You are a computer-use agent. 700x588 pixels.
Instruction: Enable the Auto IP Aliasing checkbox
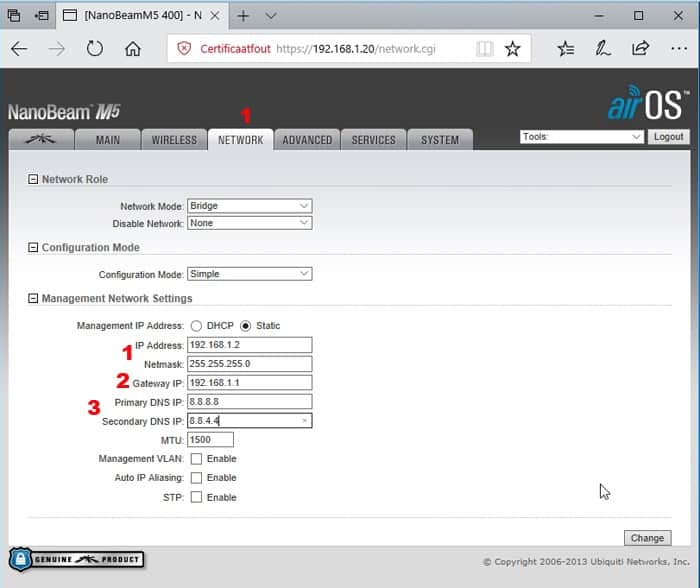196,478
